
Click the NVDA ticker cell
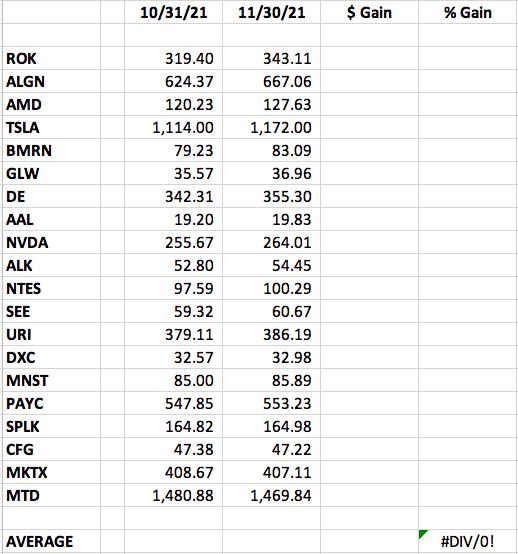(52, 242)
